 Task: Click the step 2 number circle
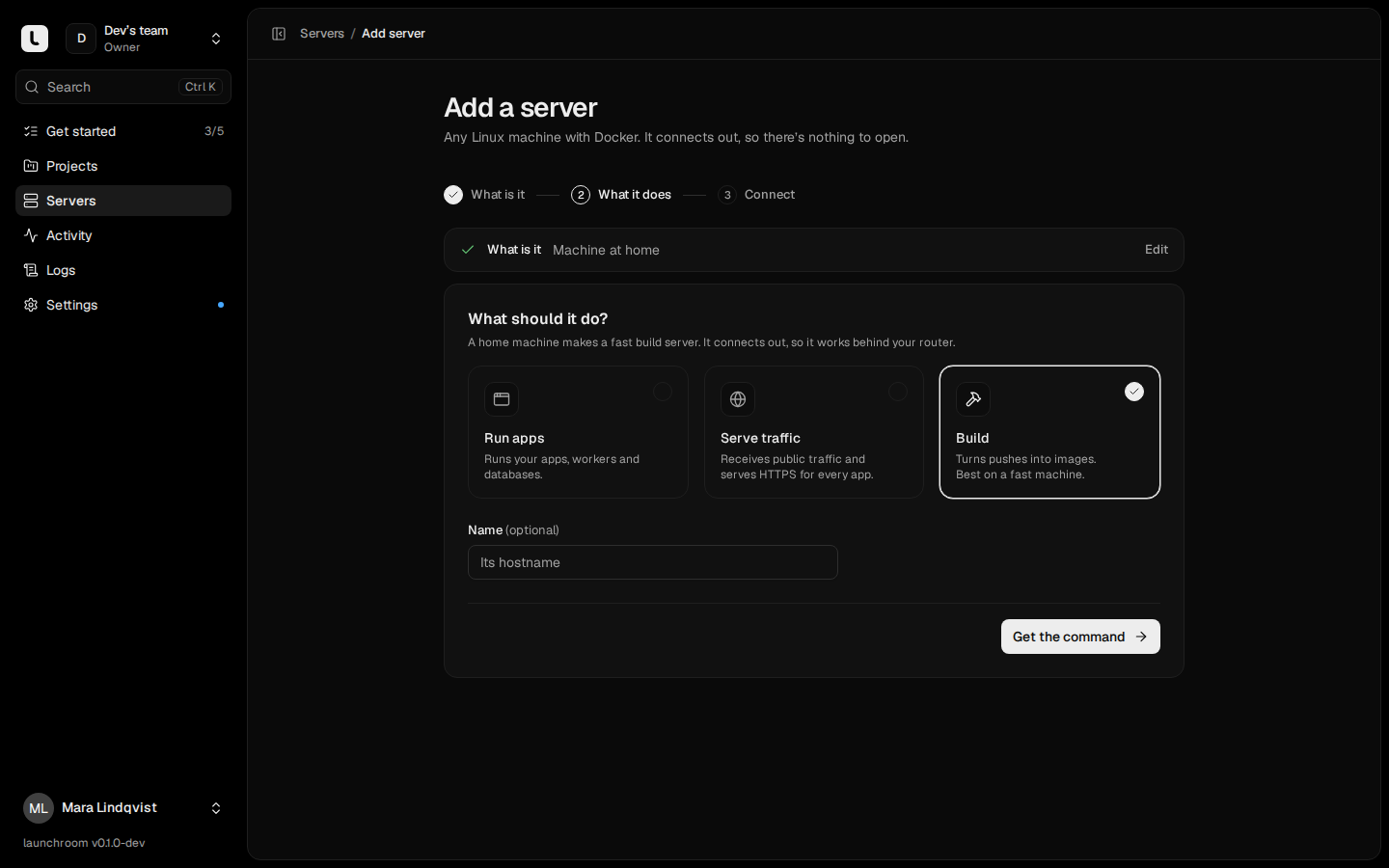pyautogui.click(x=581, y=195)
